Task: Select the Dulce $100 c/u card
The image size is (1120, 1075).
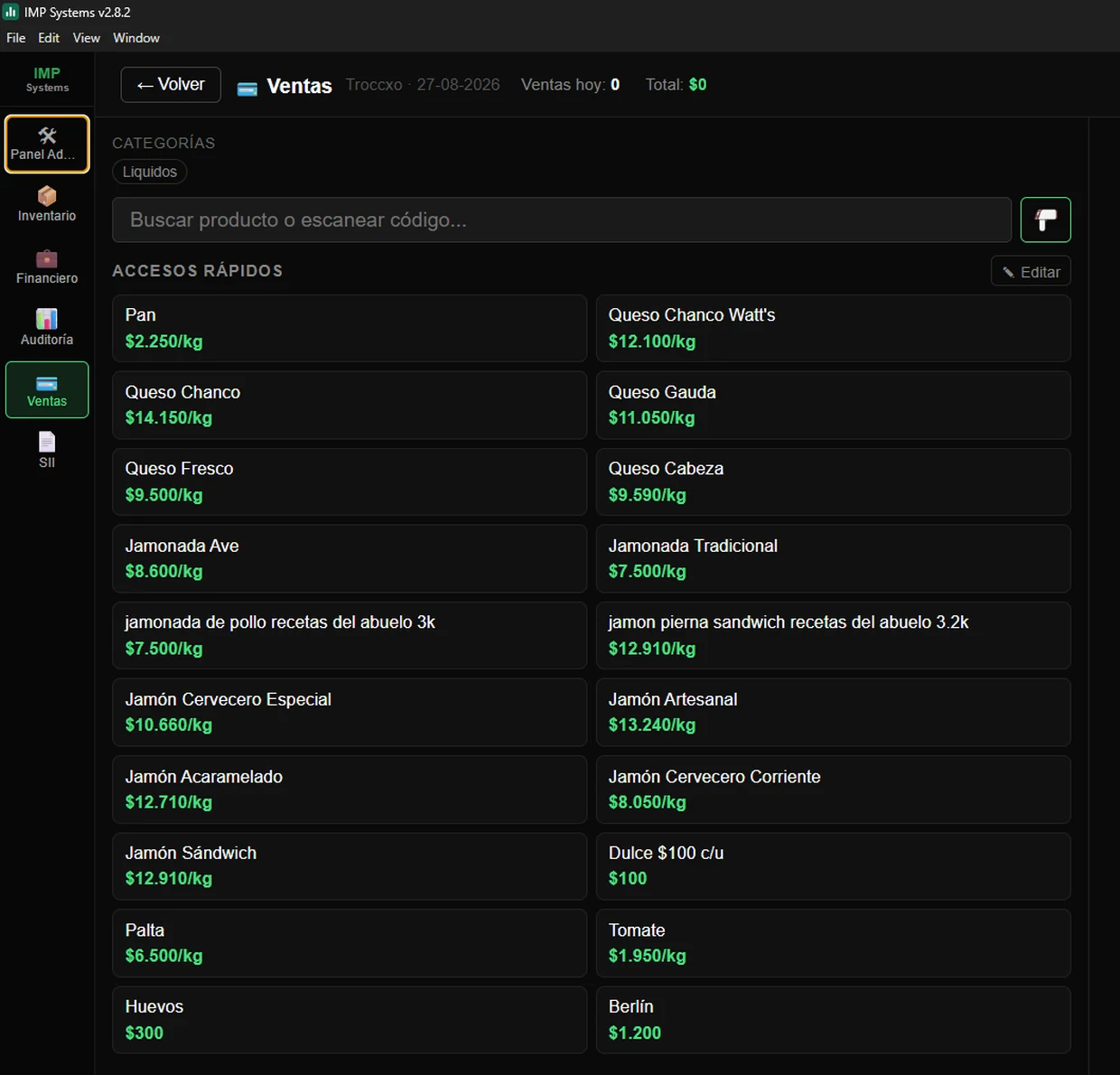Action: (833, 865)
